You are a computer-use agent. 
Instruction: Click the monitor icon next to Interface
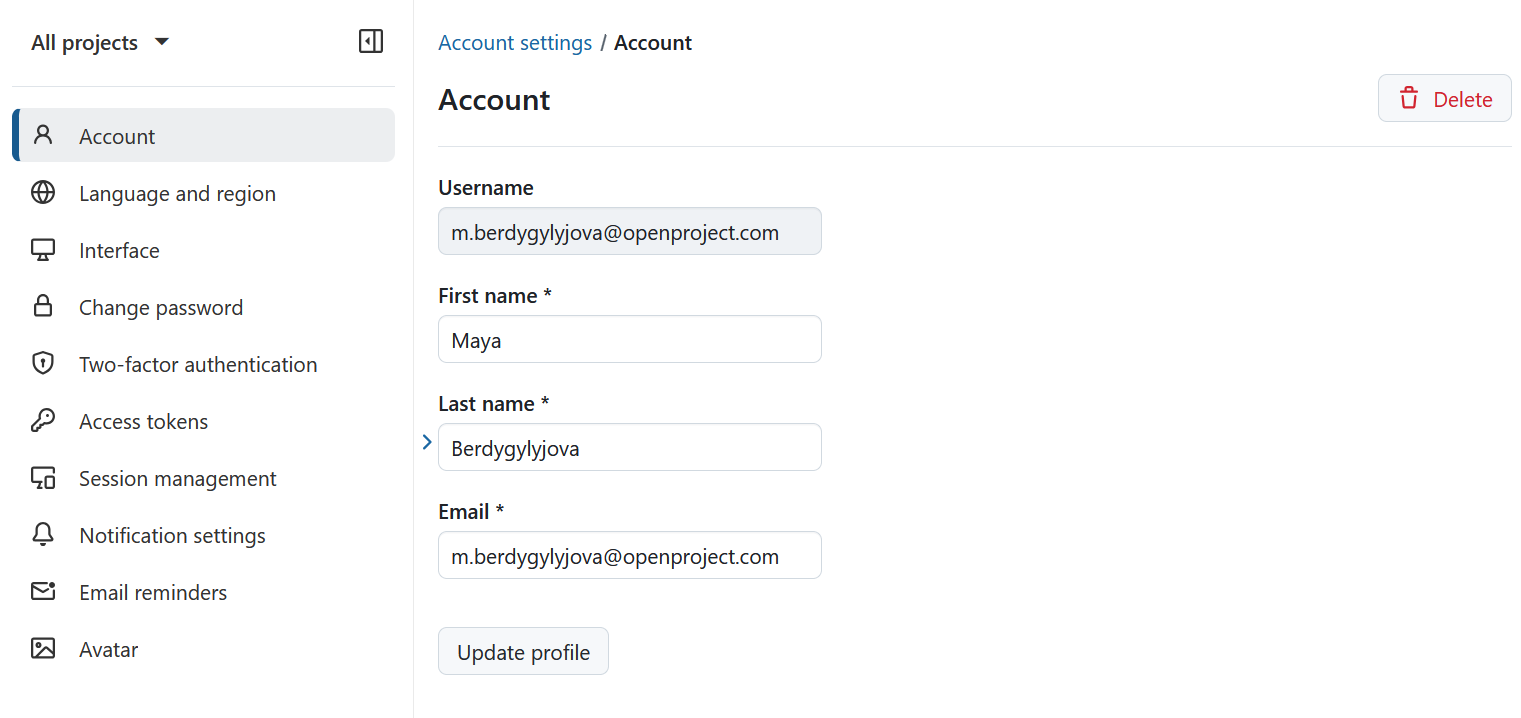pos(43,250)
